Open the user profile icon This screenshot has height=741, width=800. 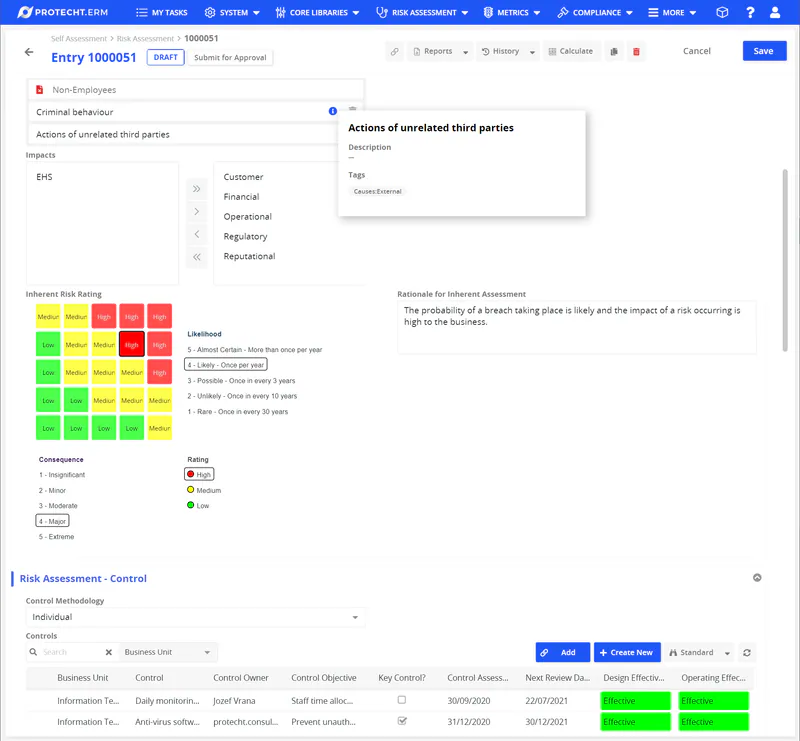point(775,13)
